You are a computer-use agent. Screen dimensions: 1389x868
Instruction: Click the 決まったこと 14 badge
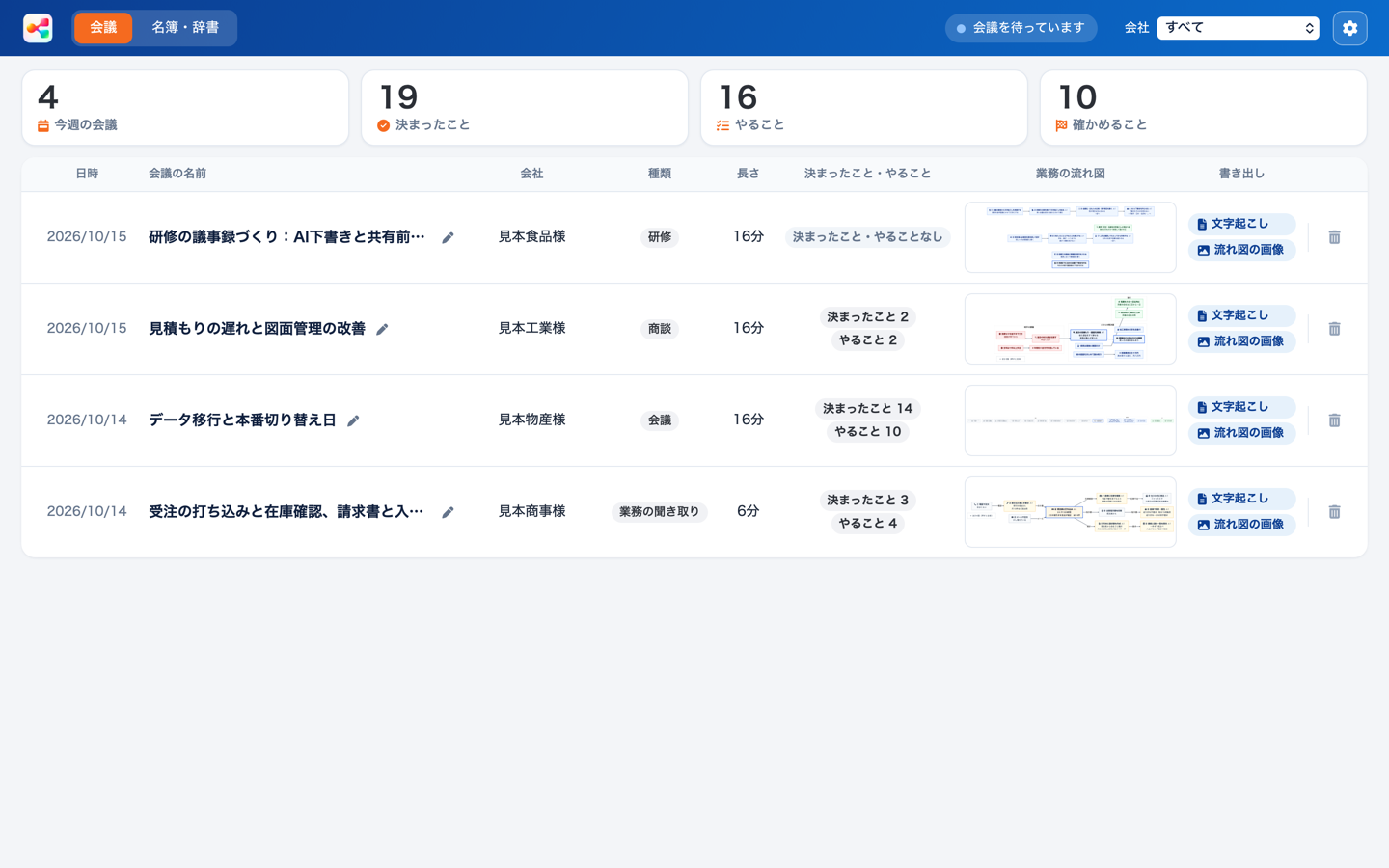(868, 409)
